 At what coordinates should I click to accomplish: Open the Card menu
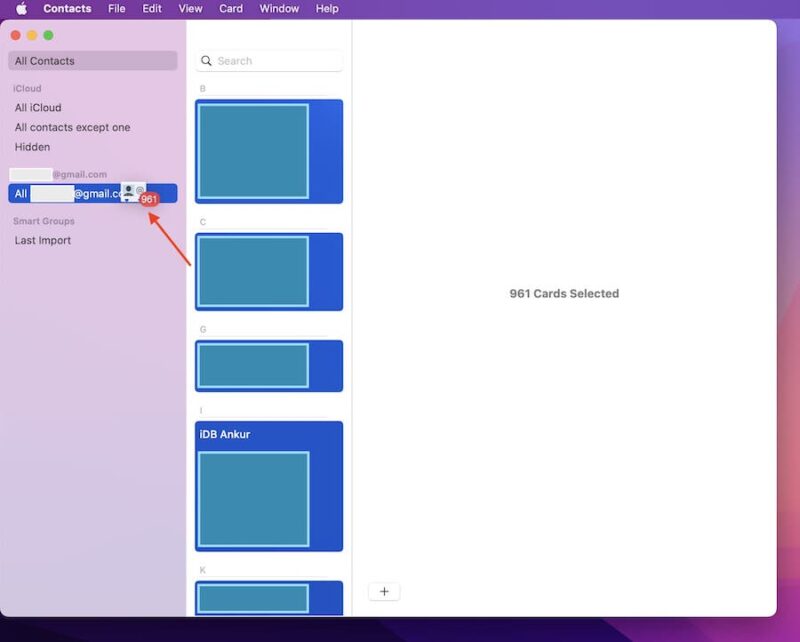click(230, 8)
